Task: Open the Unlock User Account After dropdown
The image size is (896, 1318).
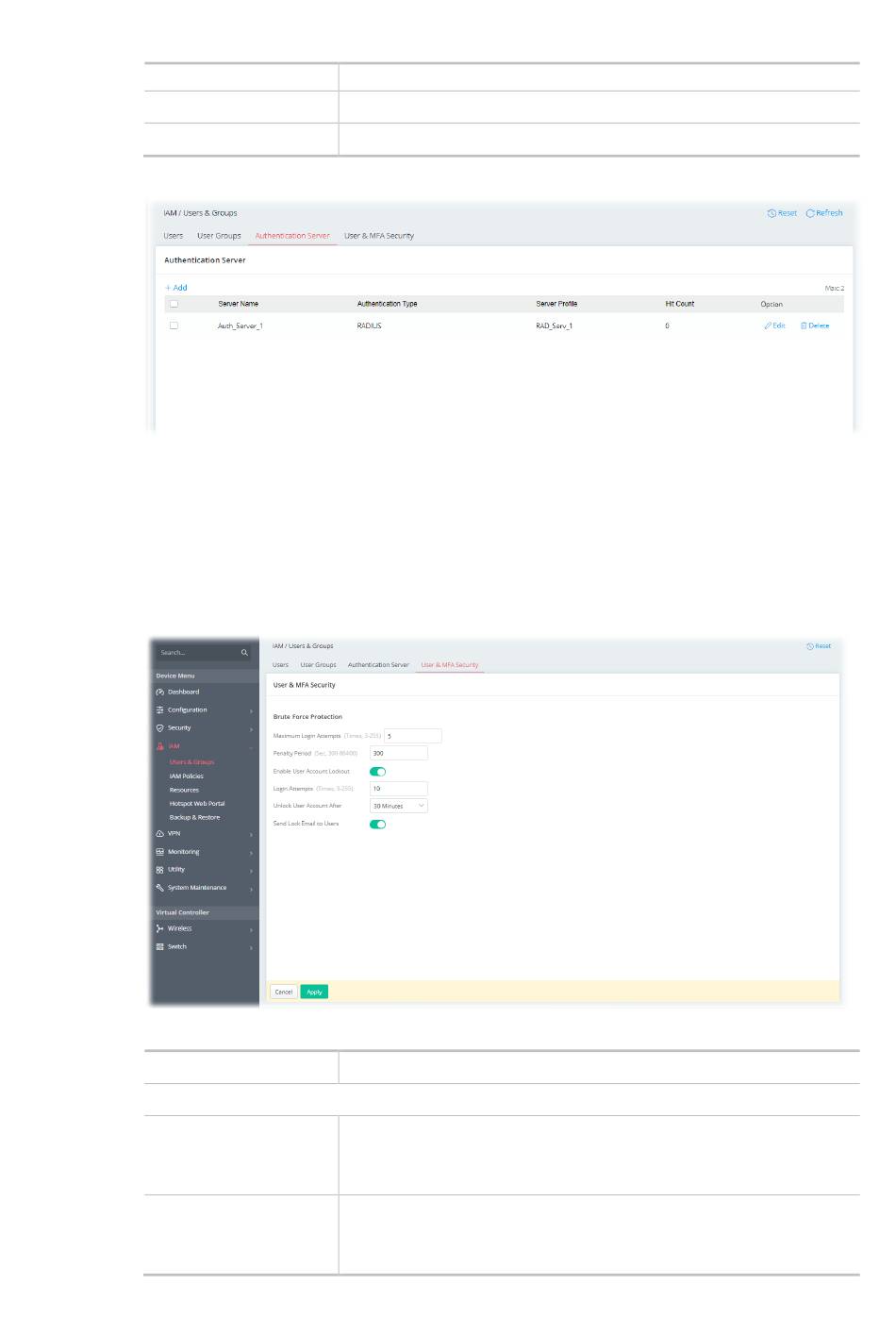Action: (x=399, y=806)
